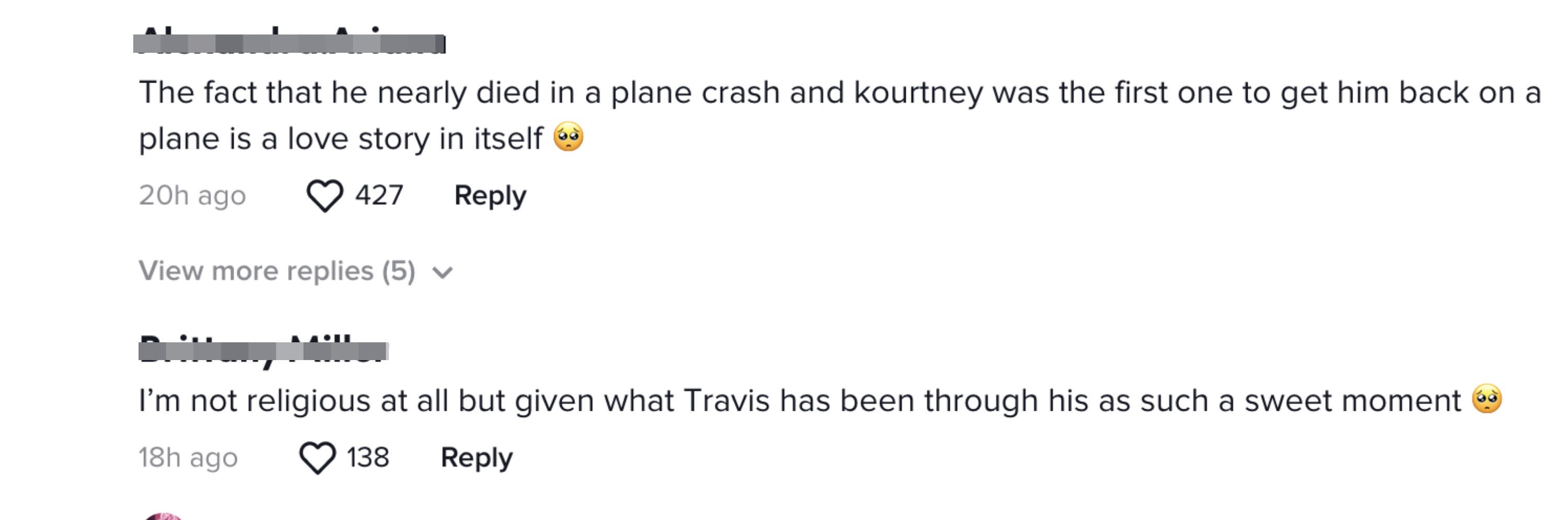Screen dimensions: 1568x520
Task: Click the partially visible avatar at bottom
Action: pos(163,516)
